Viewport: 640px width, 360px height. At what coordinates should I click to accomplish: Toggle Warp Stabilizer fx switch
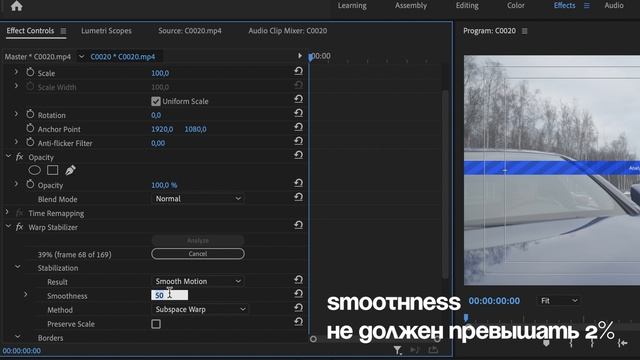tap(20, 227)
